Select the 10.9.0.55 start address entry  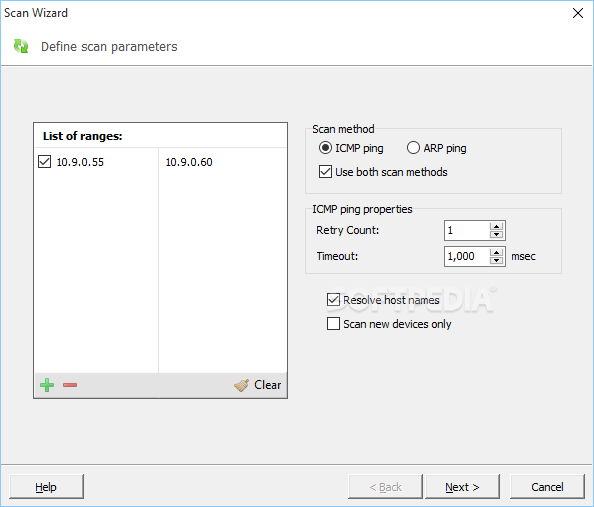tap(80, 162)
